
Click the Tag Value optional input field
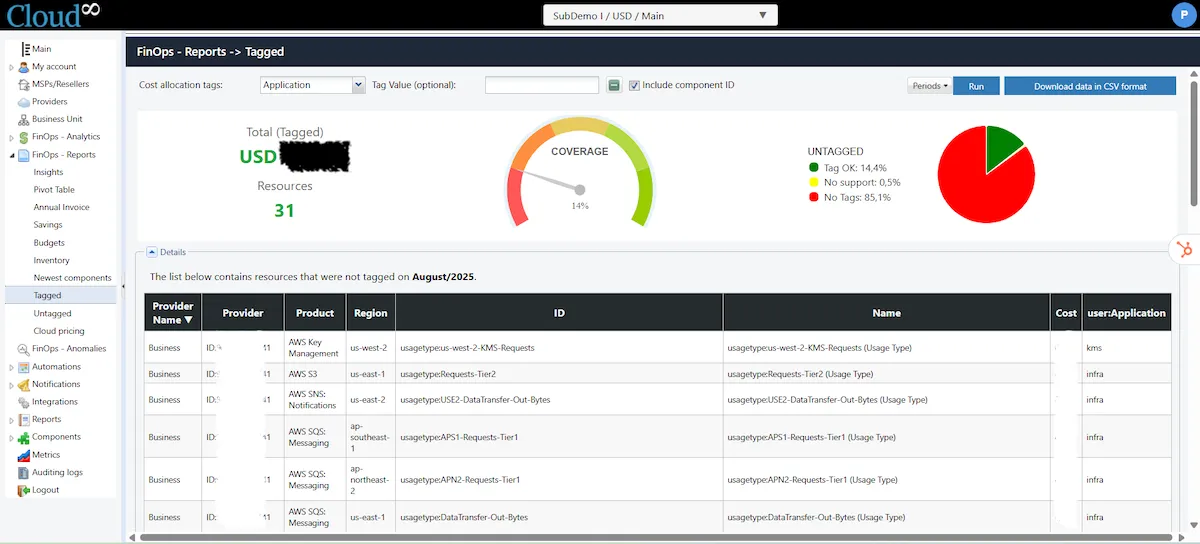coord(541,86)
